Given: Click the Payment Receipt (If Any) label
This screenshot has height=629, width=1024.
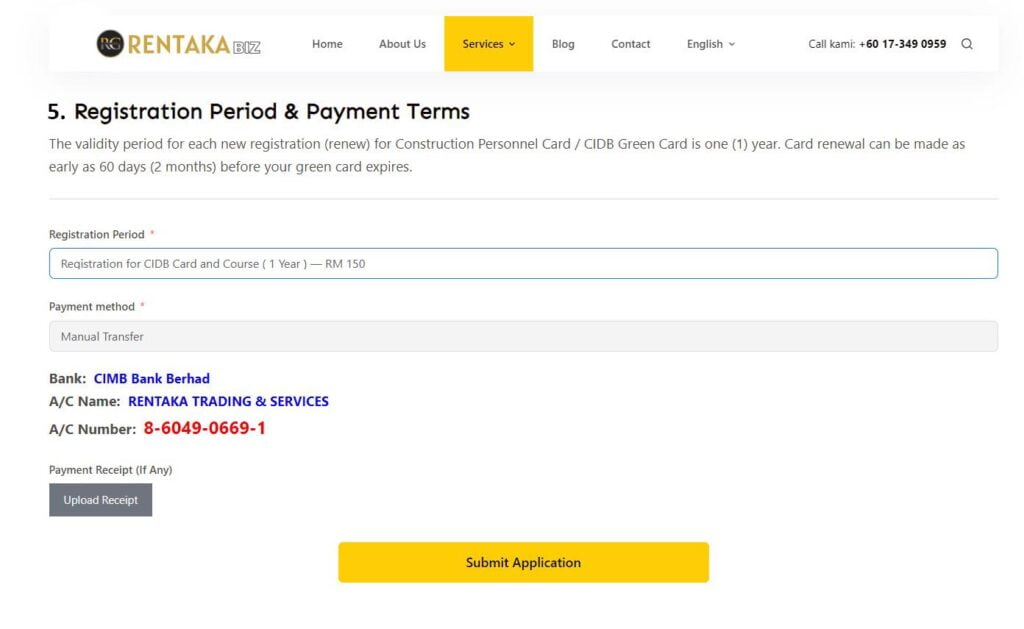Looking at the screenshot, I should 110,469.
